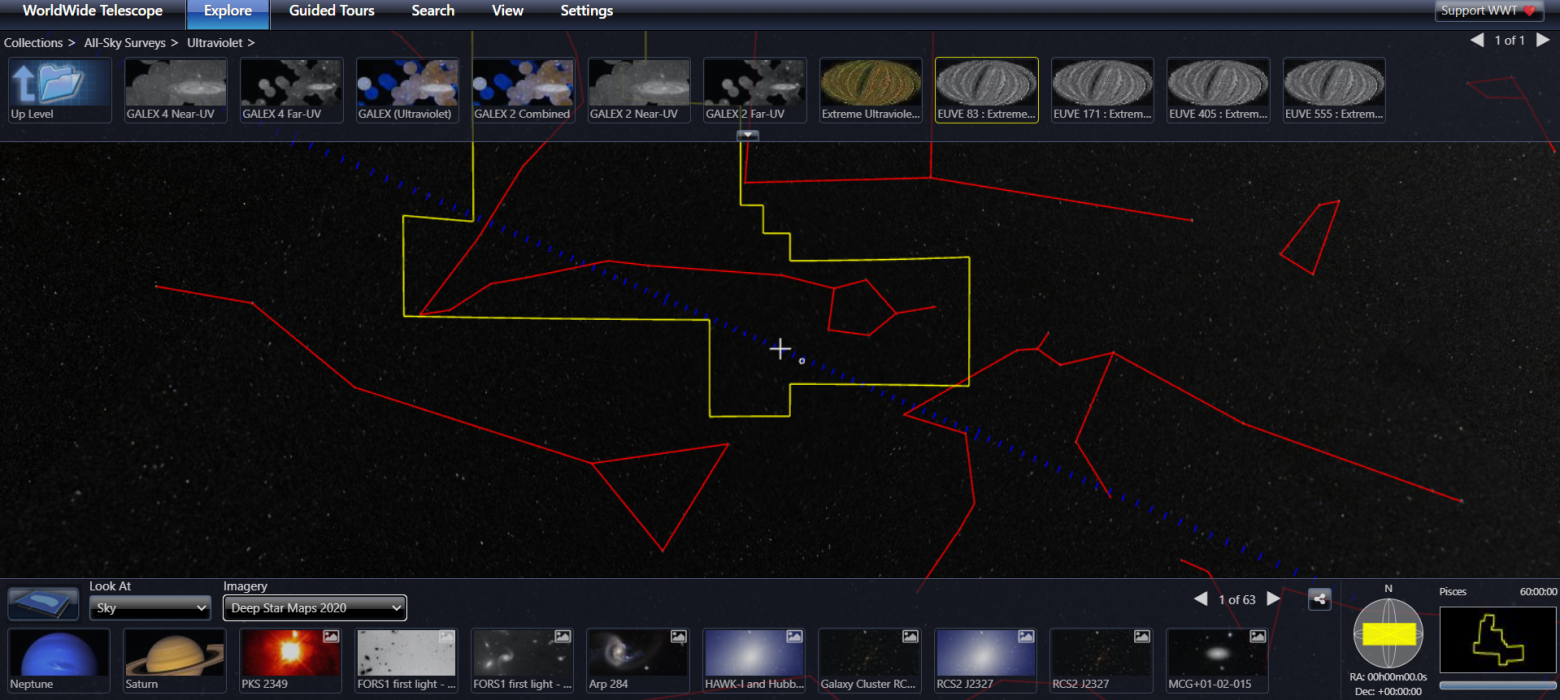This screenshot has height=700, width=1560.
Task: Select GALEX 4 Near-UV survey
Action: coord(176,90)
